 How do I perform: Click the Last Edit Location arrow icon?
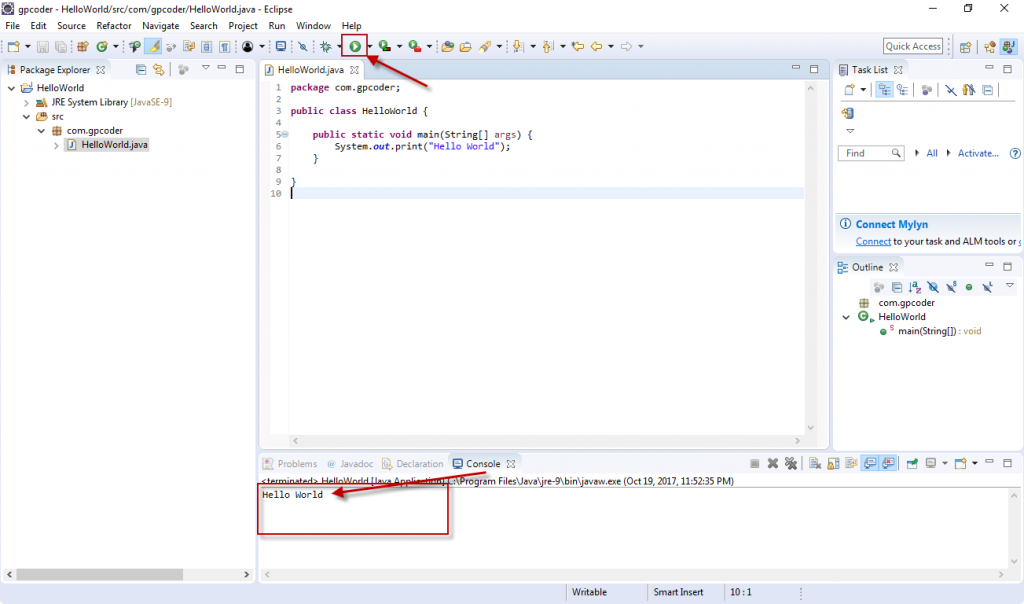[x=578, y=46]
